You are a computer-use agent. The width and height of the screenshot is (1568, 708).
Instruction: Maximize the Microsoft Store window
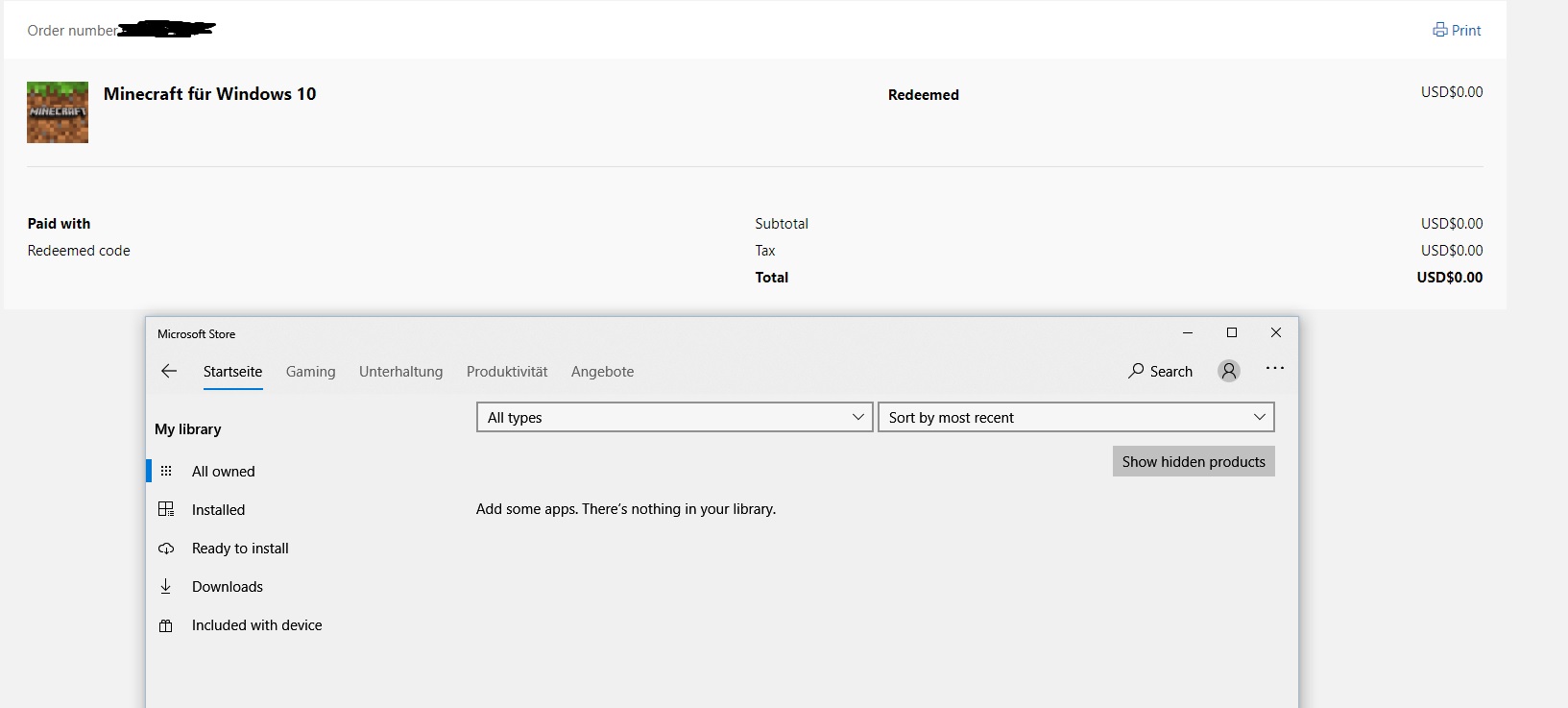[x=1232, y=332]
